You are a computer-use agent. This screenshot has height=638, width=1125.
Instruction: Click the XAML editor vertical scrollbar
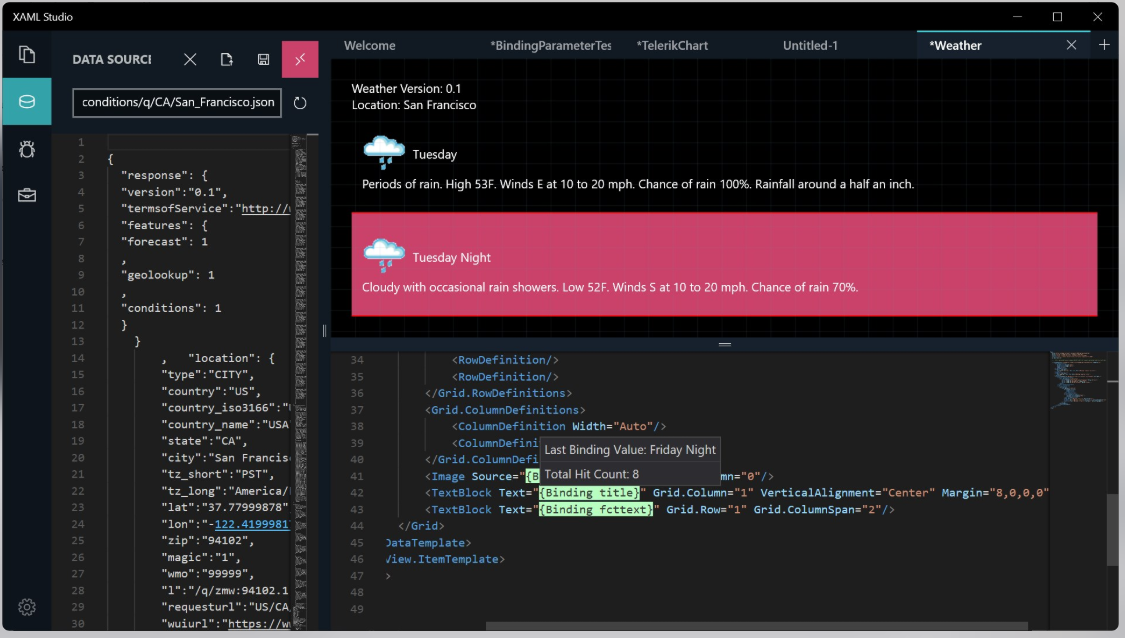[x=1112, y=530]
